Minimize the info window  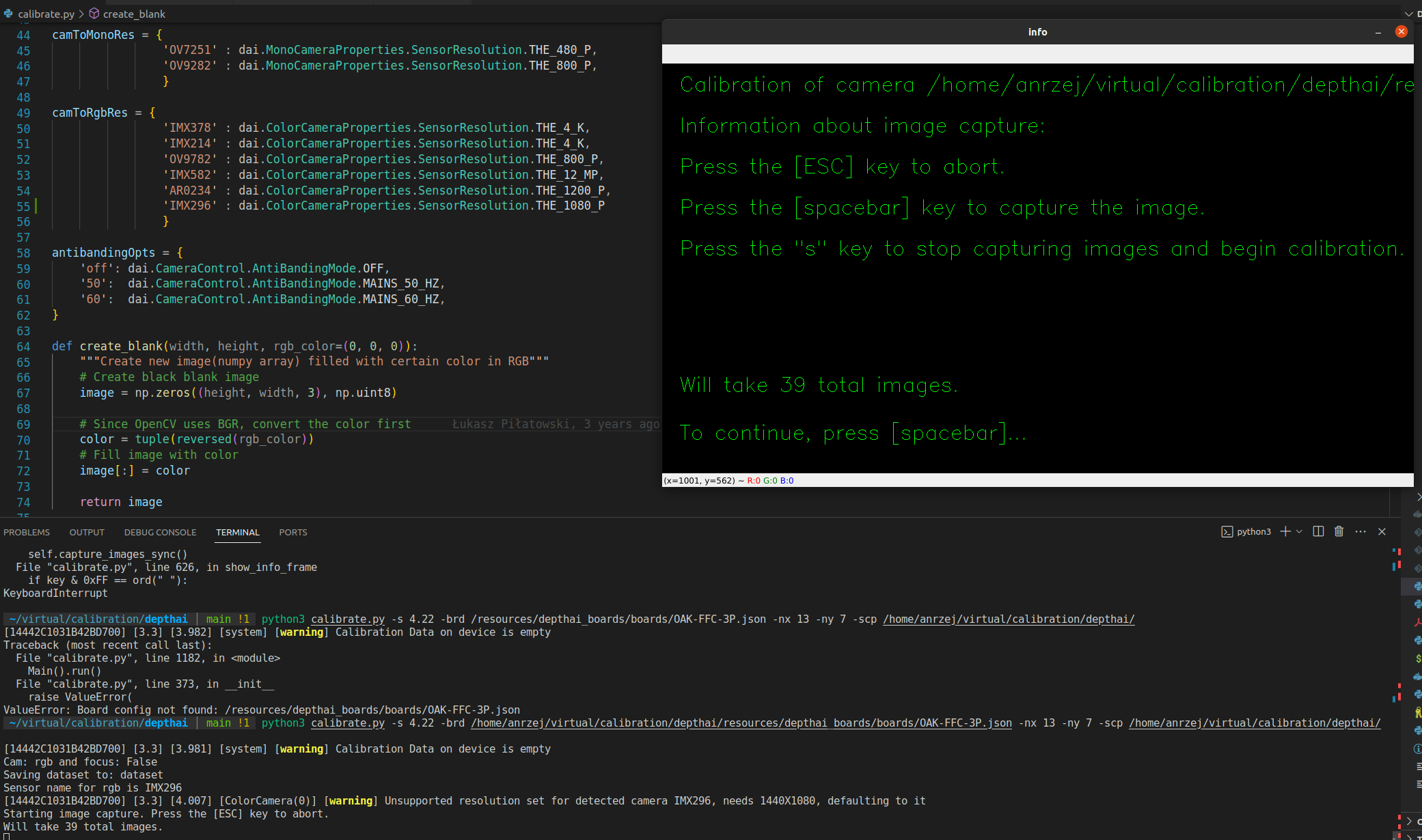pyautogui.click(x=1378, y=32)
